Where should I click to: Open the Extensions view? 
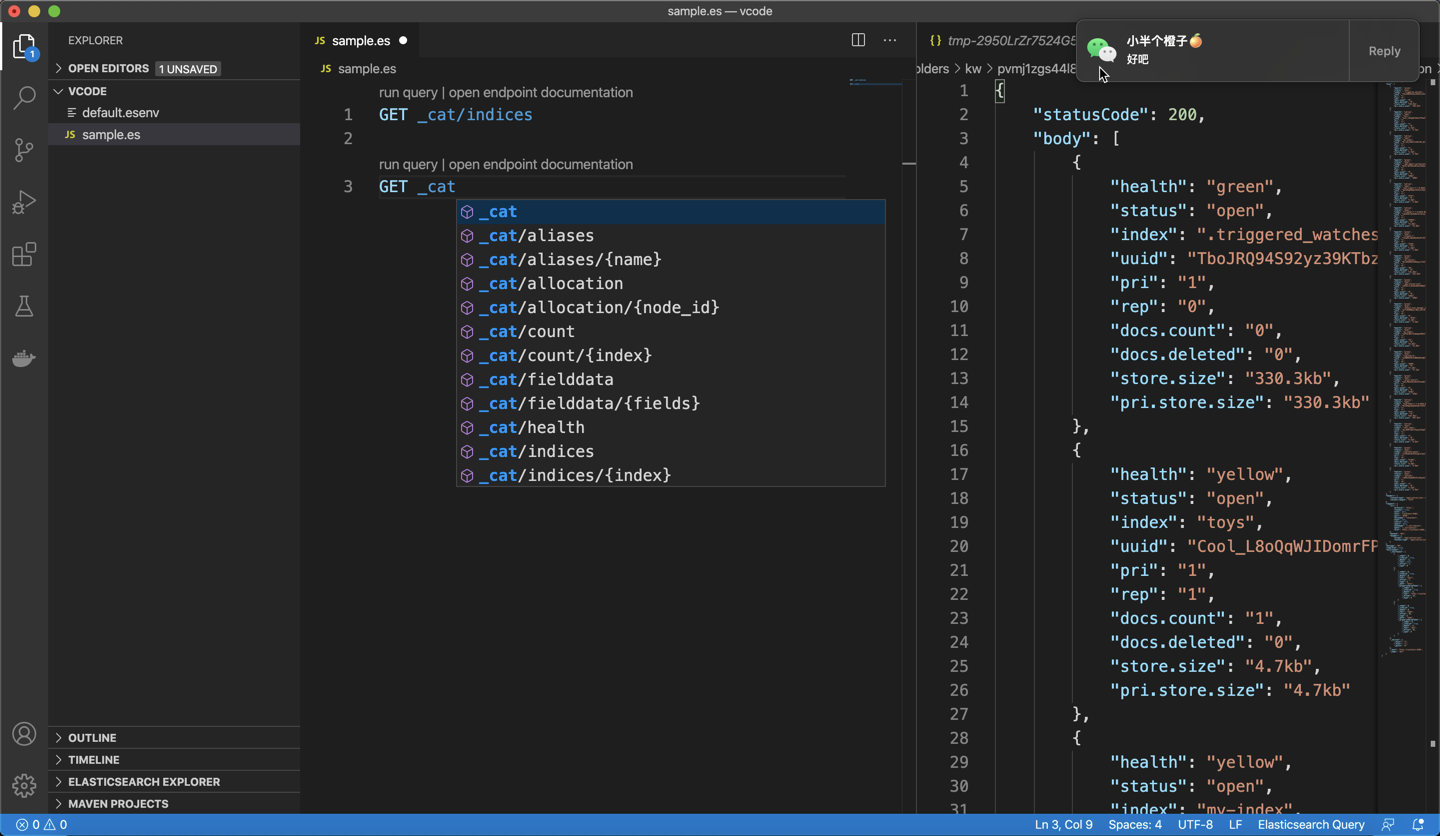point(24,254)
